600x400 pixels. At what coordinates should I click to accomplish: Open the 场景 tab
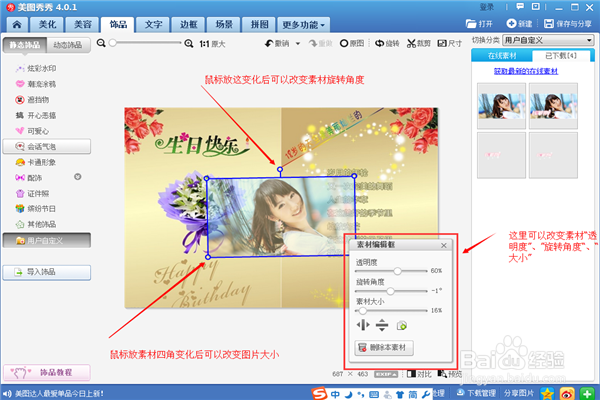pyautogui.click(x=224, y=24)
